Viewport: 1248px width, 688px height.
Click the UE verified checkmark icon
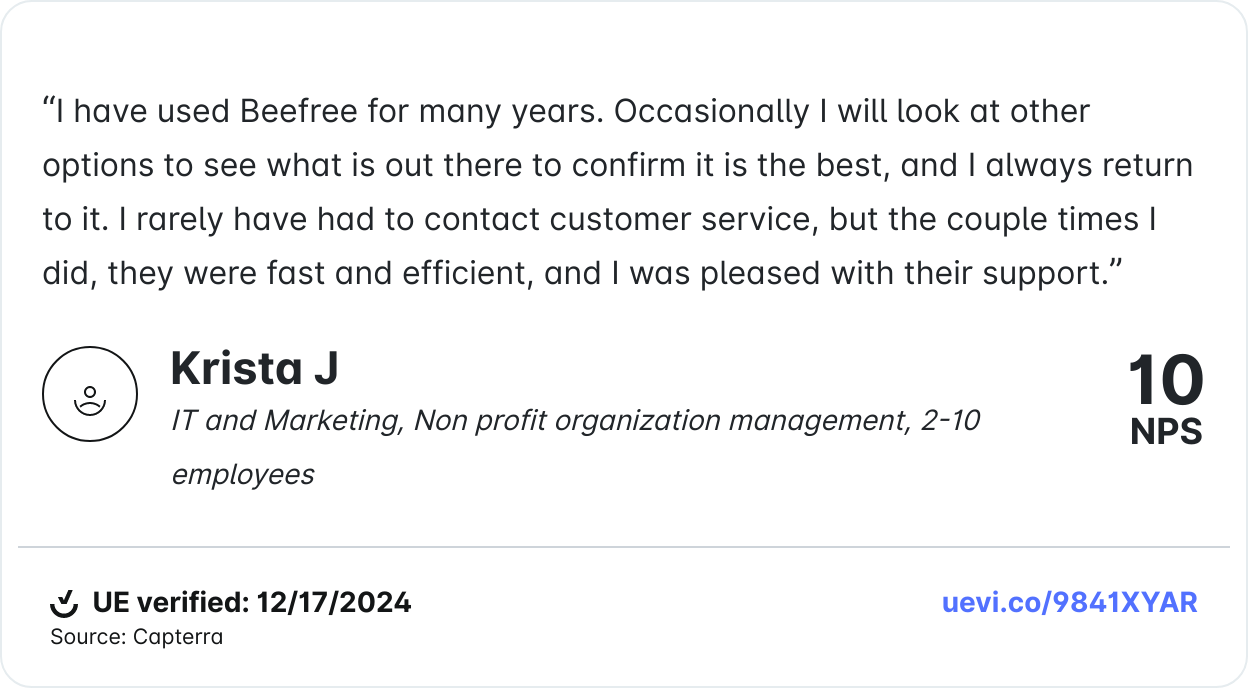pyautogui.click(x=64, y=603)
